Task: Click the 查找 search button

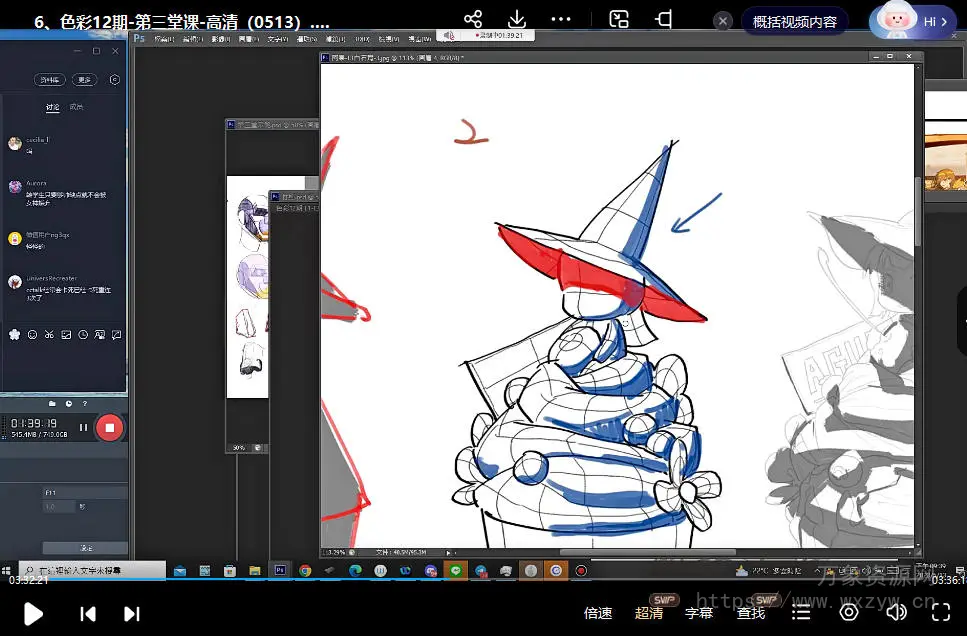Action: click(751, 613)
